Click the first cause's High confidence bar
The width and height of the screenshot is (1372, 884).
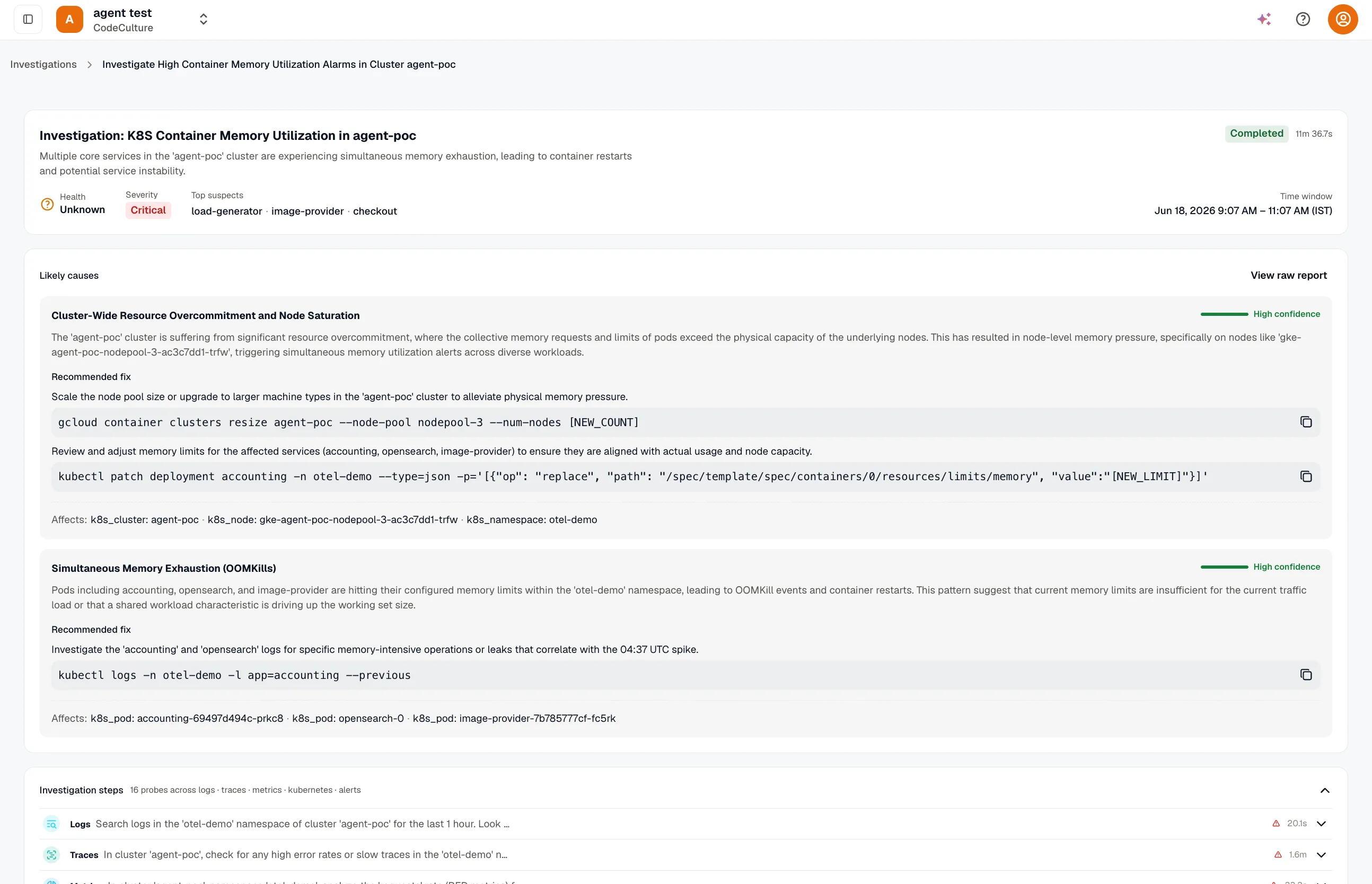click(1224, 315)
